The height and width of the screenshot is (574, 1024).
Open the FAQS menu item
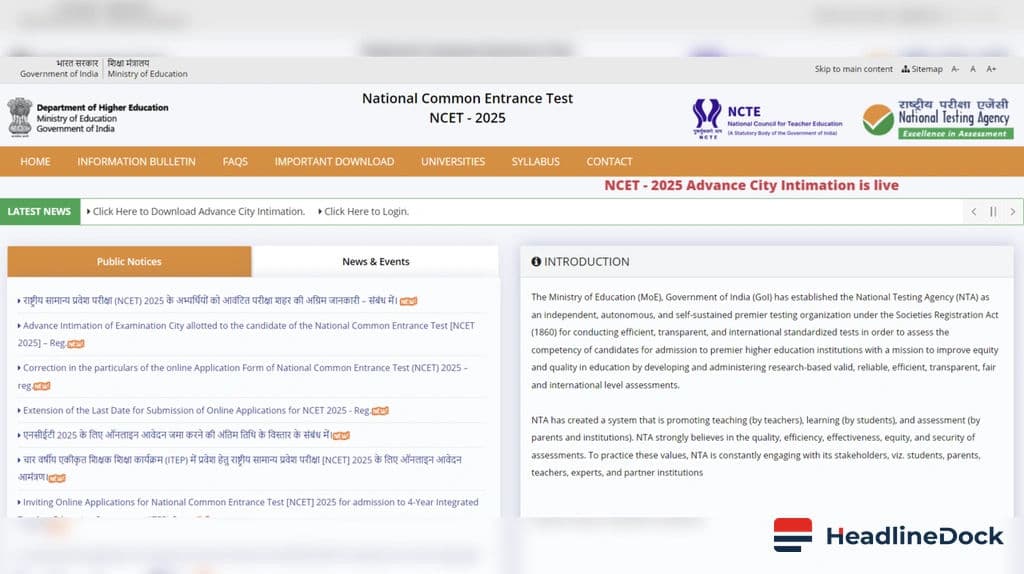click(x=235, y=161)
